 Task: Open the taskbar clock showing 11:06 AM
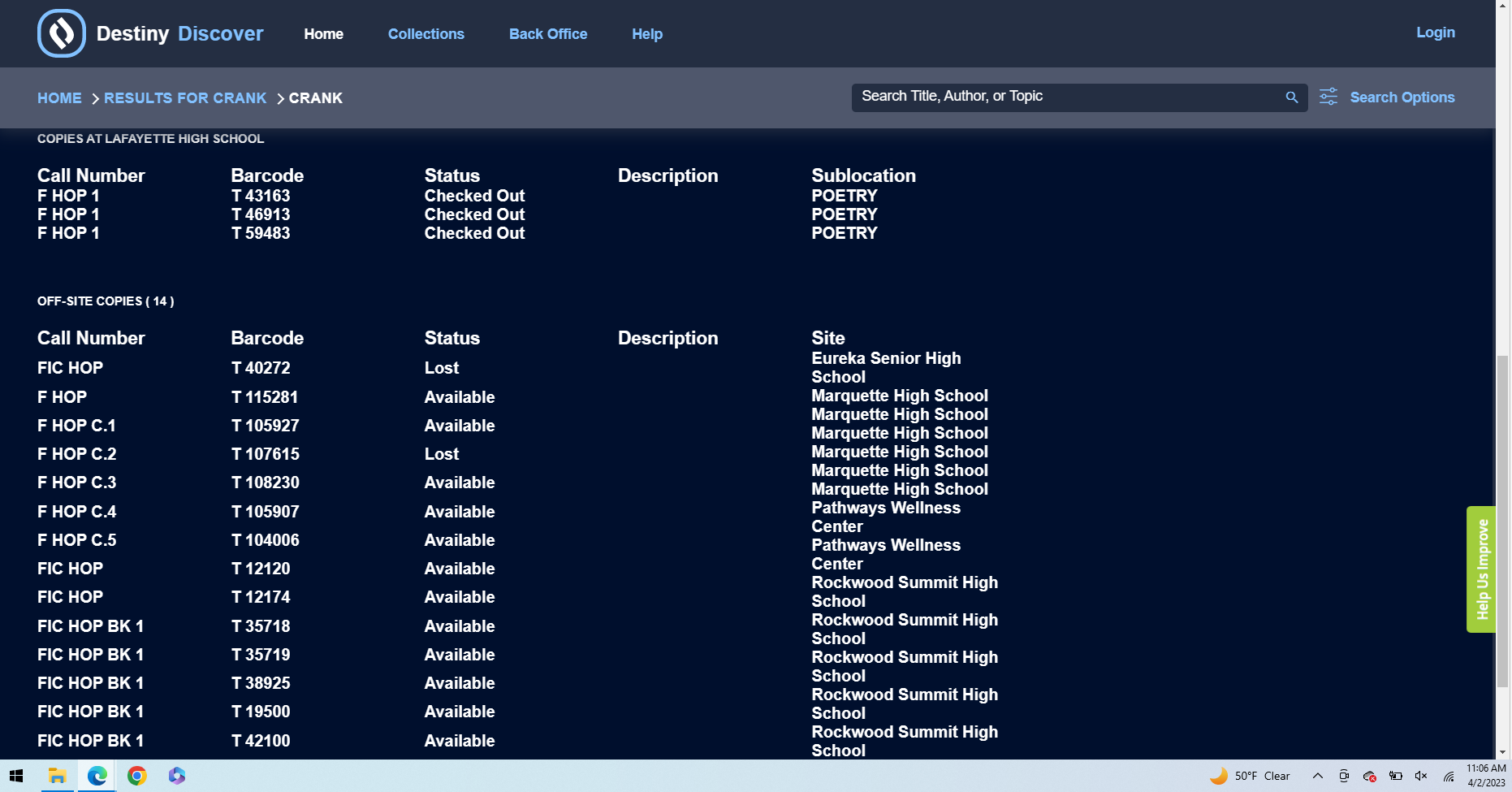coord(1485,776)
